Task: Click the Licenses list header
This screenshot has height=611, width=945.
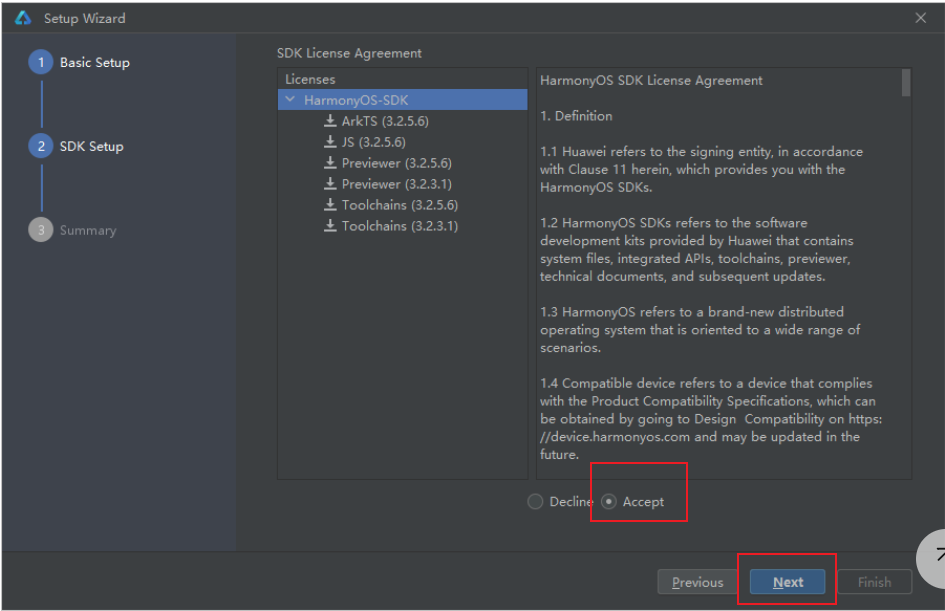Action: coord(310,80)
